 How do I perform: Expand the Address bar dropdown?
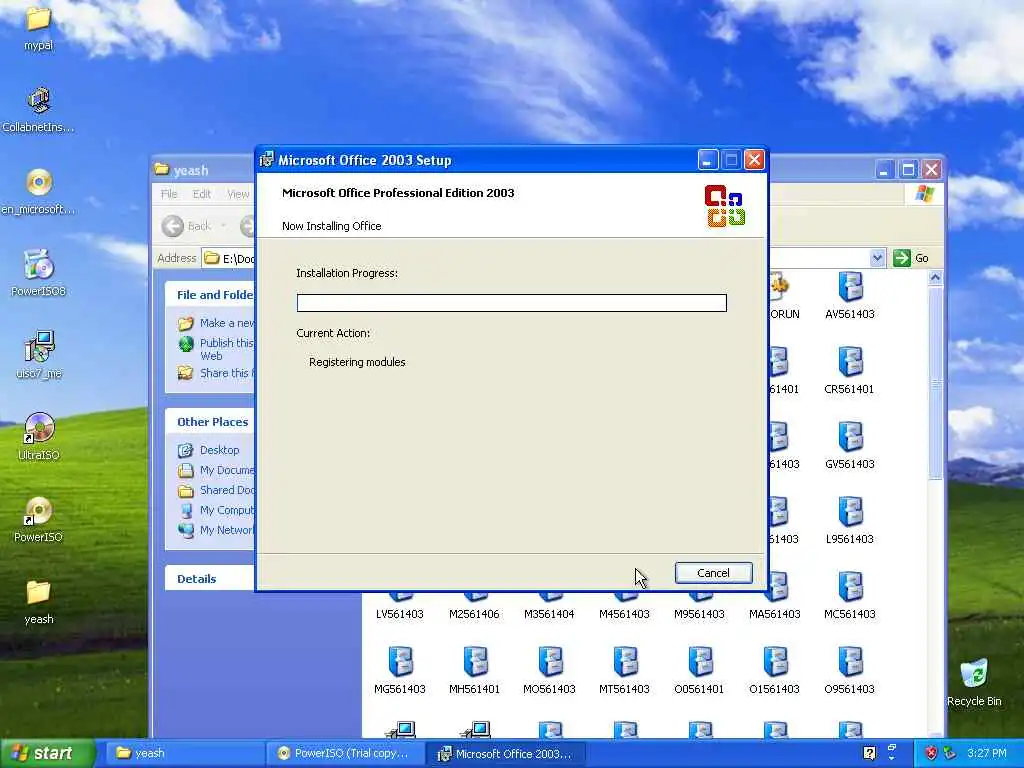[x=877, y=258]
